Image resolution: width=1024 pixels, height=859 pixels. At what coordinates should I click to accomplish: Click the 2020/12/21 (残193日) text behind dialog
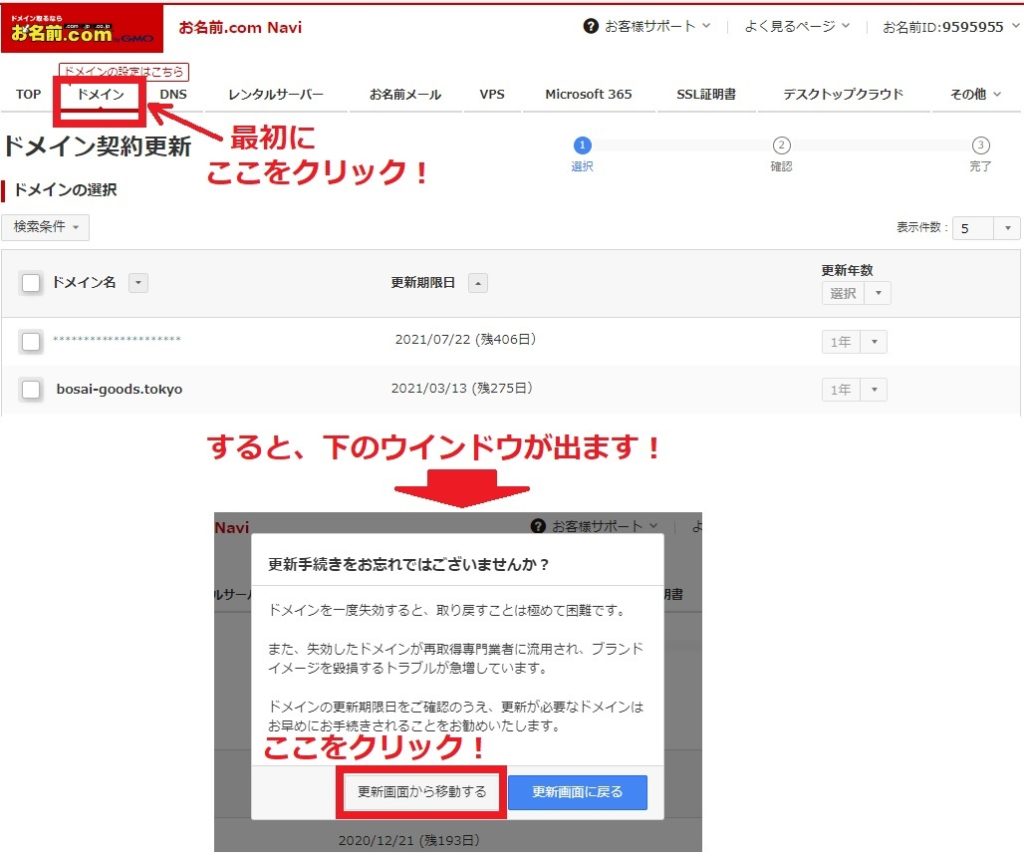tap(409, 840)
